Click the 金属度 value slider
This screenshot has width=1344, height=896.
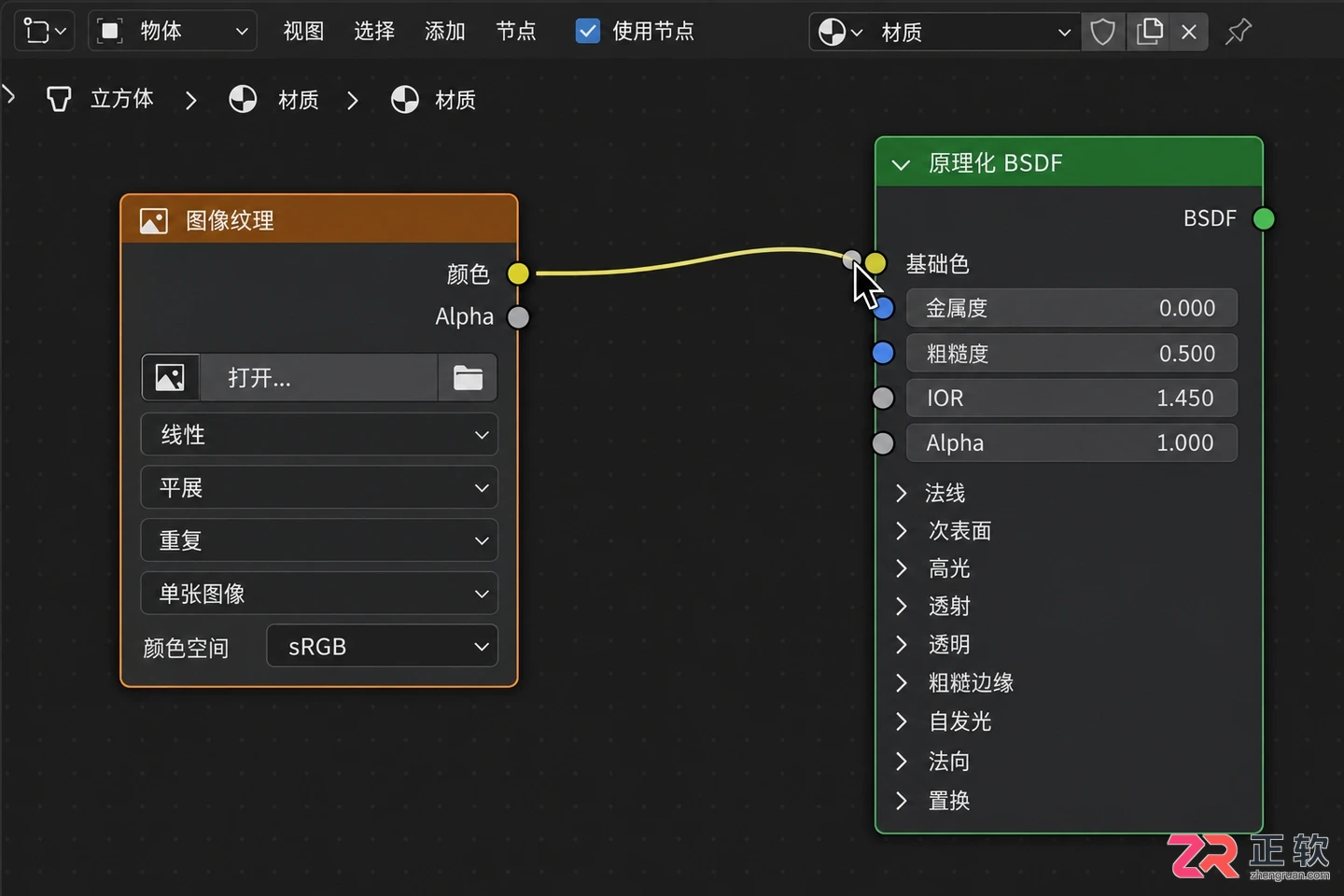pos(1071,308)
